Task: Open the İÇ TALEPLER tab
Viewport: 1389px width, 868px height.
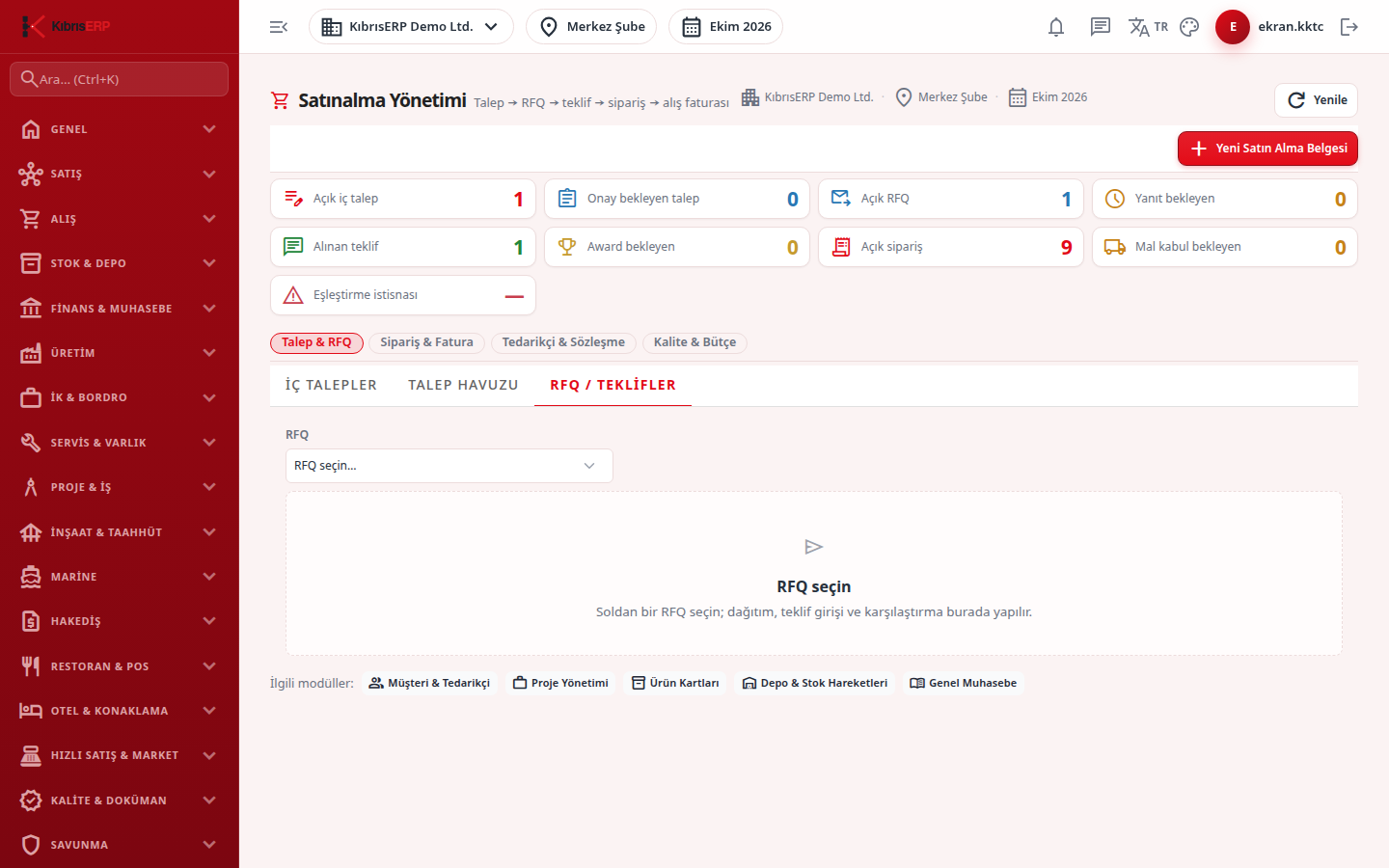Action: (331, 385)
